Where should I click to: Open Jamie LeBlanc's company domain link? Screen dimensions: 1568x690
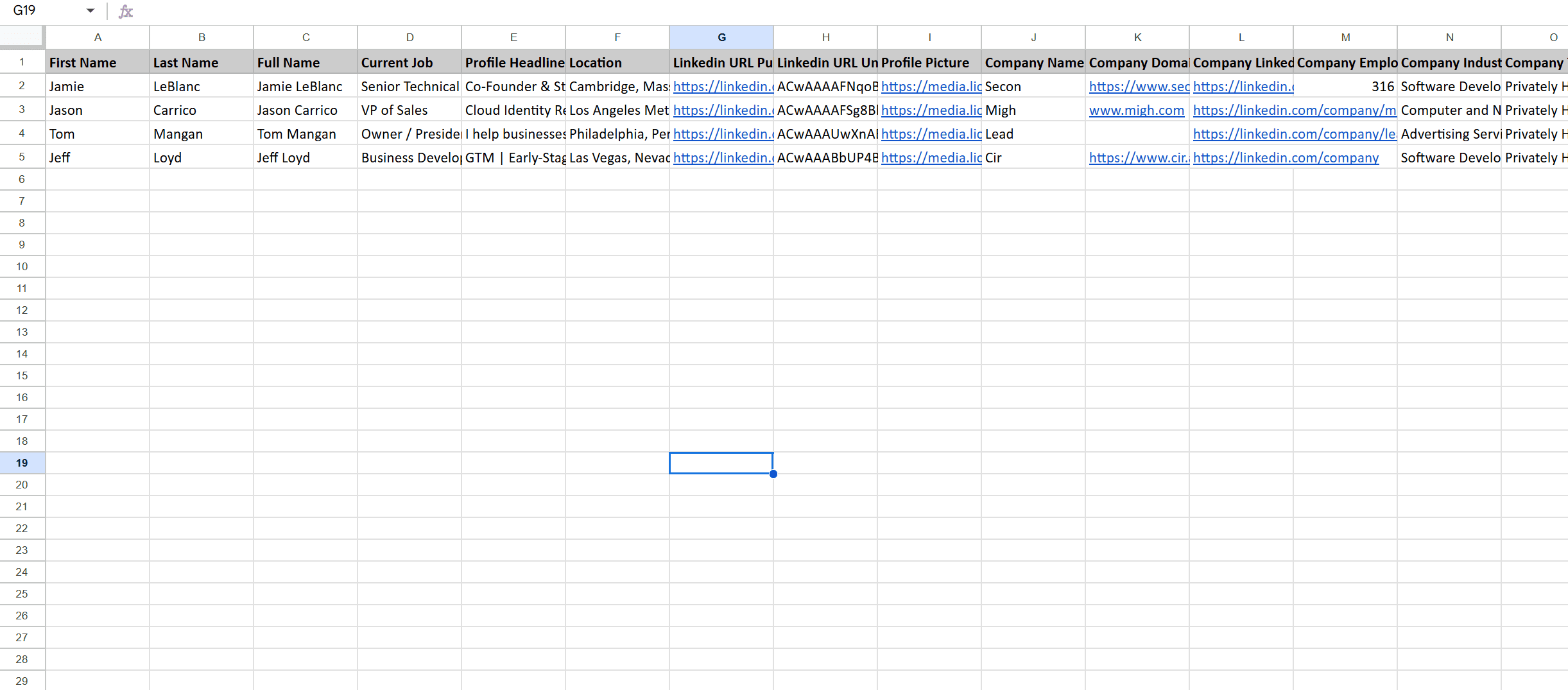pyautogui.click(x=1139, y=87)
